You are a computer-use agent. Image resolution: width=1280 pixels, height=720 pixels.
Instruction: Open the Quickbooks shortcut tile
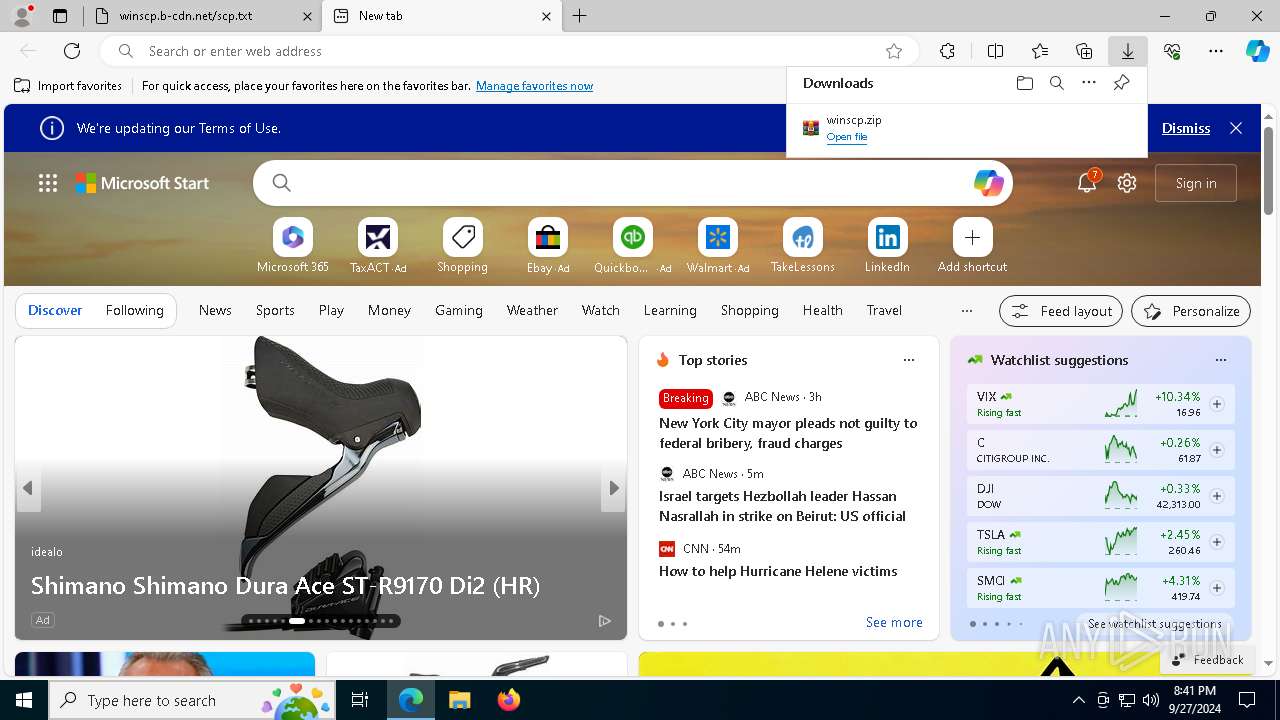(x=633, y=245)
